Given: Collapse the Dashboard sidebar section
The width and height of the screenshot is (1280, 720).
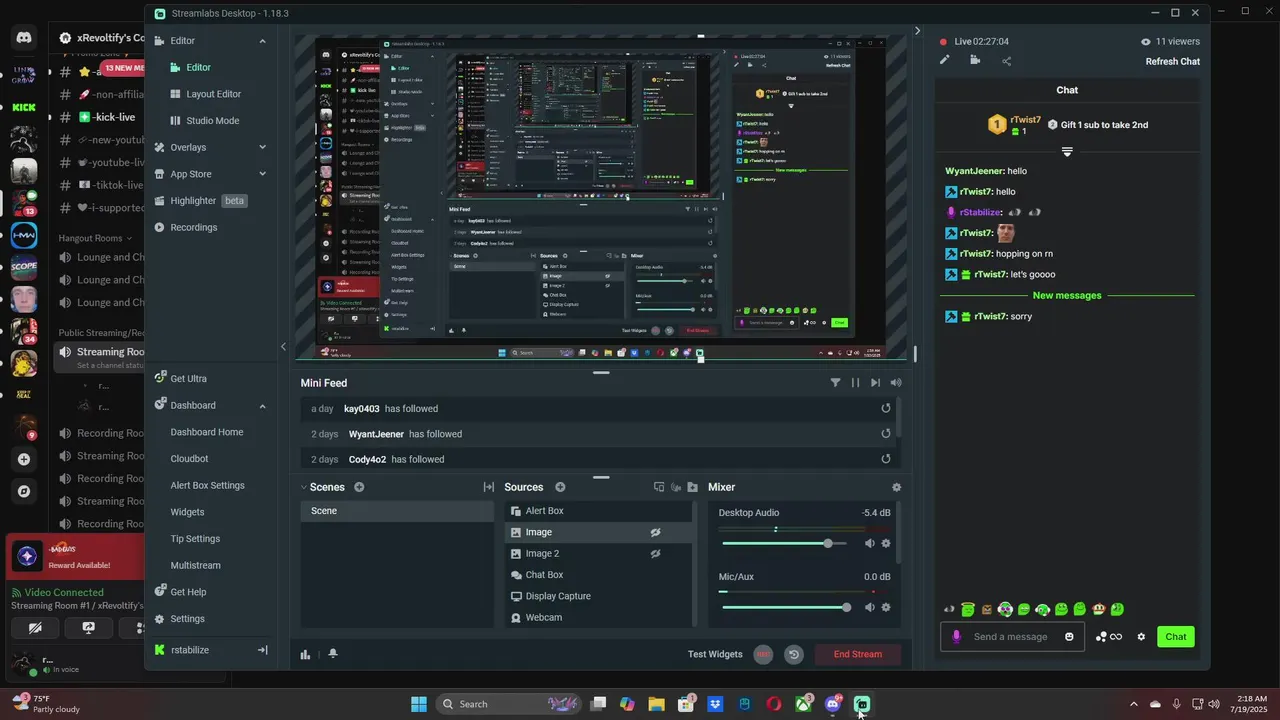Looking at the screenshot, I should coord(262,405).
